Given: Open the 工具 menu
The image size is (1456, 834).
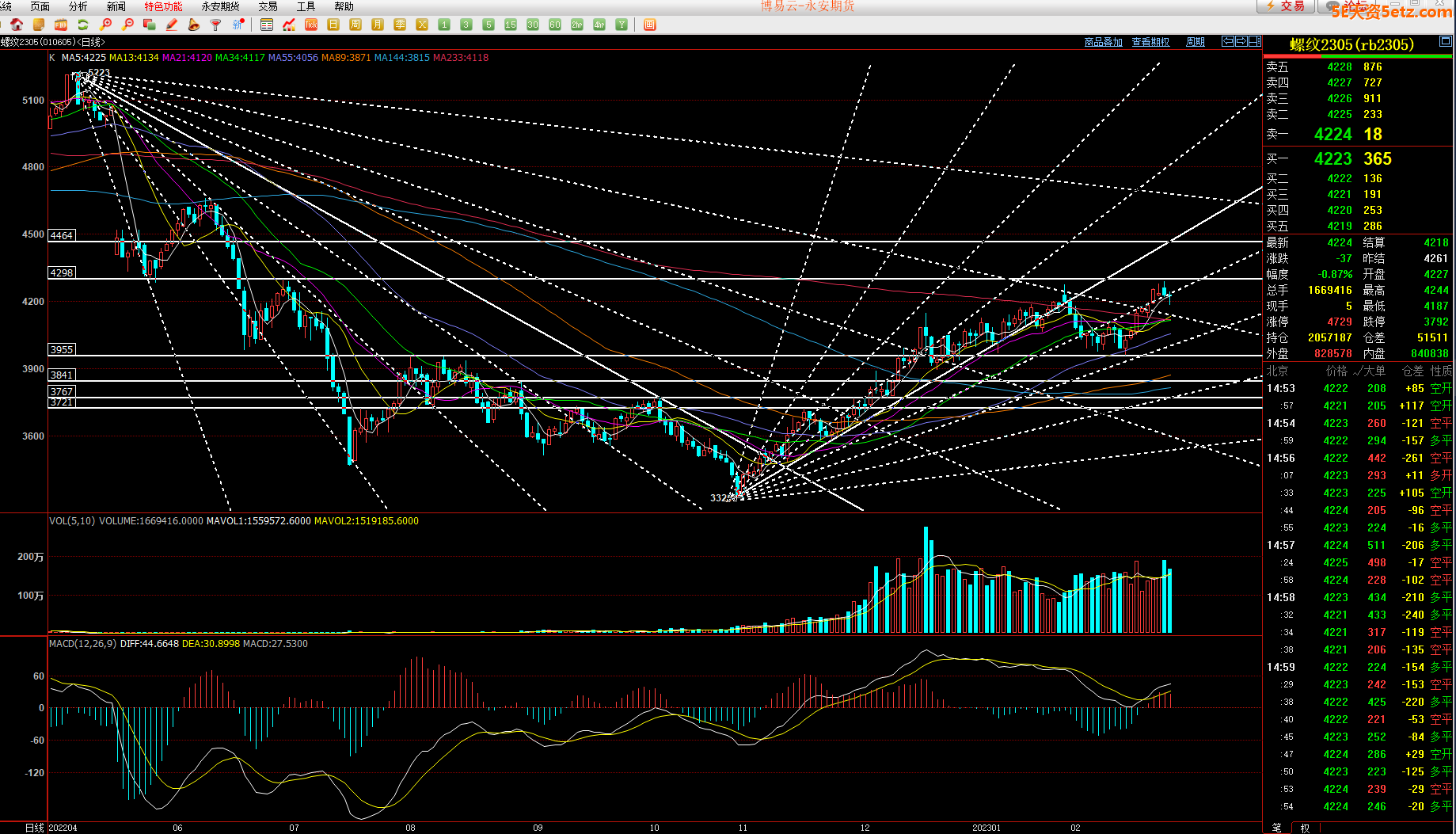Looking at the screenshot, I should pyautogui.click(x=306, y=6).
